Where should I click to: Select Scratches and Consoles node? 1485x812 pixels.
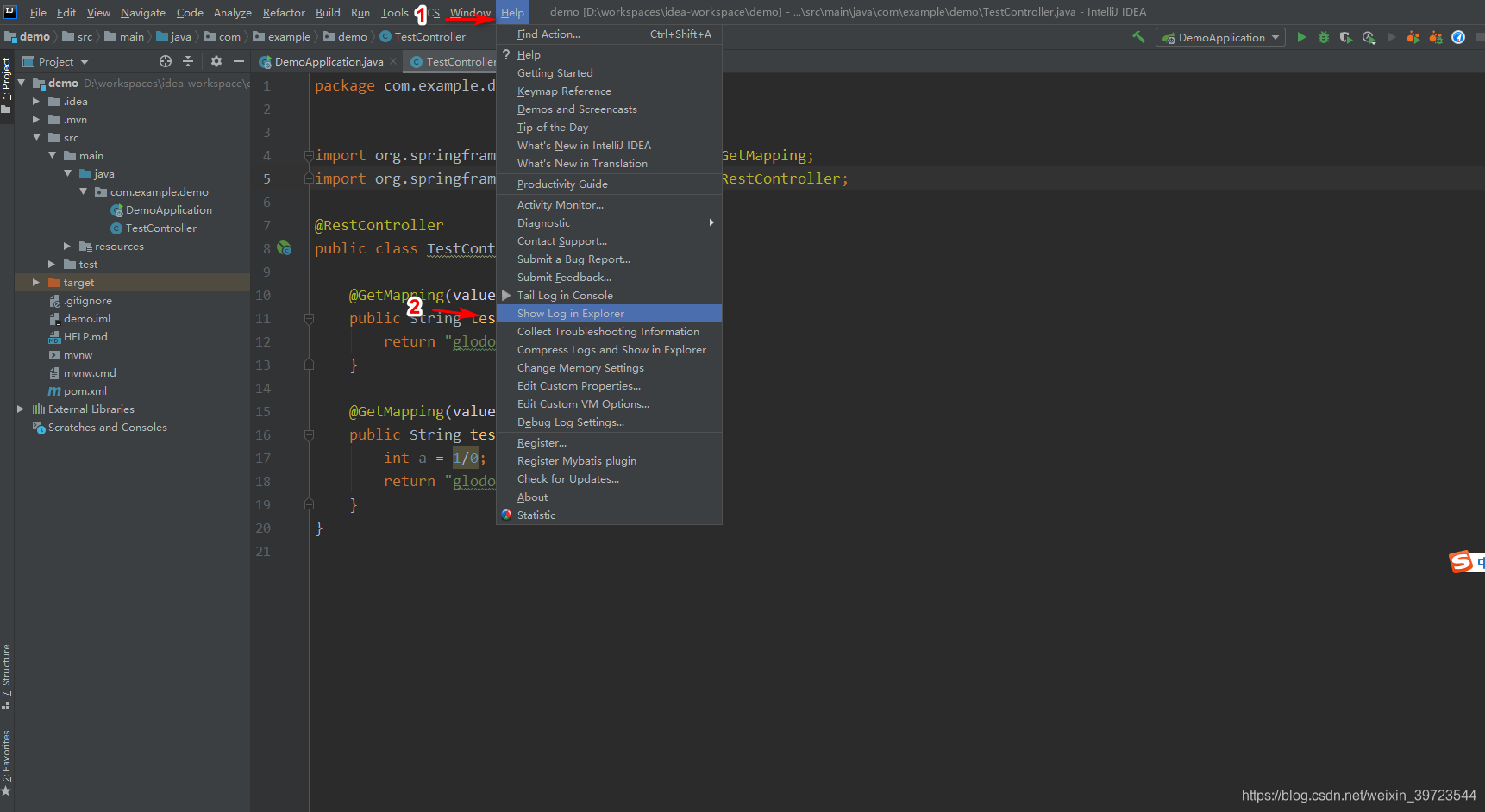click(x=100, y=427)
